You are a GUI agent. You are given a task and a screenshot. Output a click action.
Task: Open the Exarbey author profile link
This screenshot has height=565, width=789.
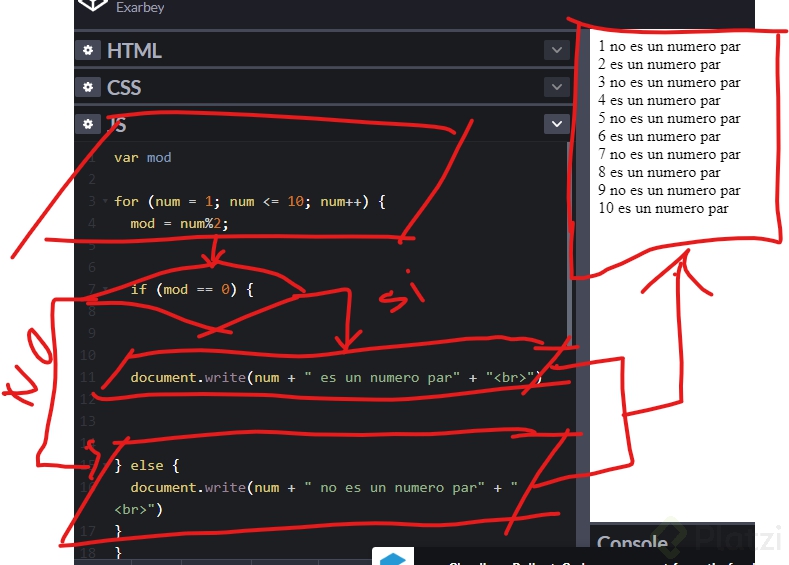140,7
